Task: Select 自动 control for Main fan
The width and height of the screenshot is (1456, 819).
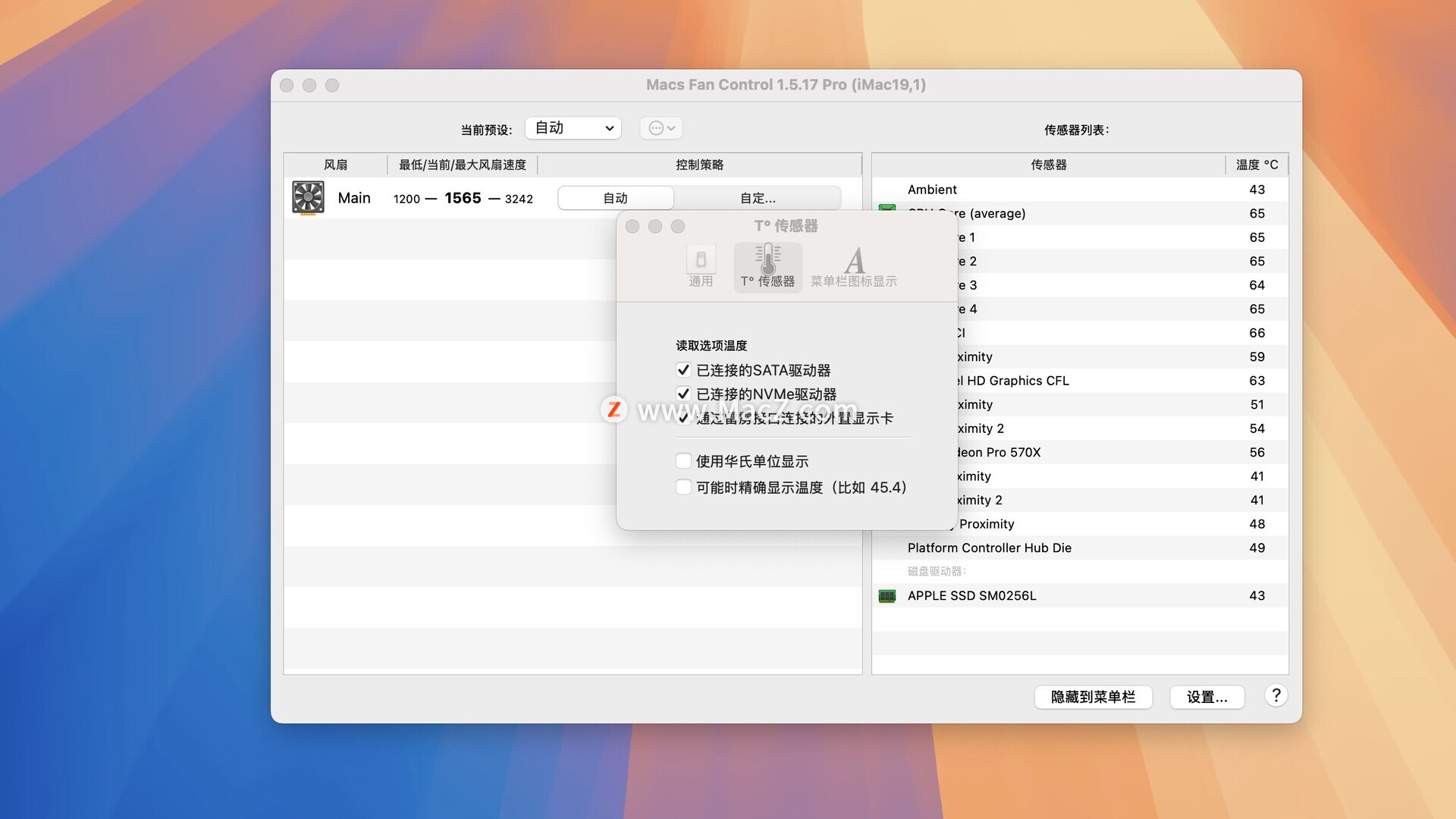Action: click(x=615, y=198)
